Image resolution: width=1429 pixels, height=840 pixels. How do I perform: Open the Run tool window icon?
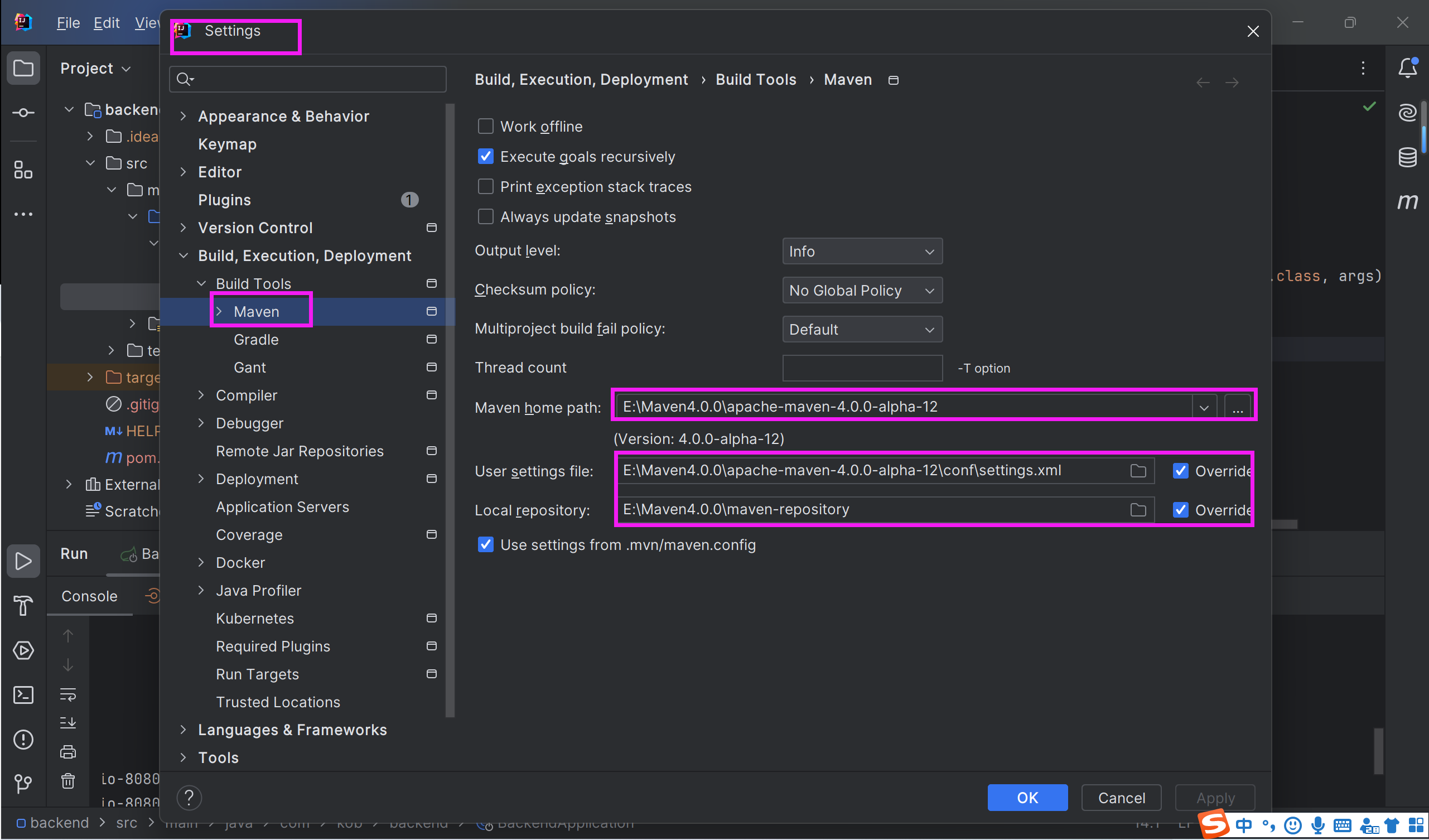coord(23,561)
